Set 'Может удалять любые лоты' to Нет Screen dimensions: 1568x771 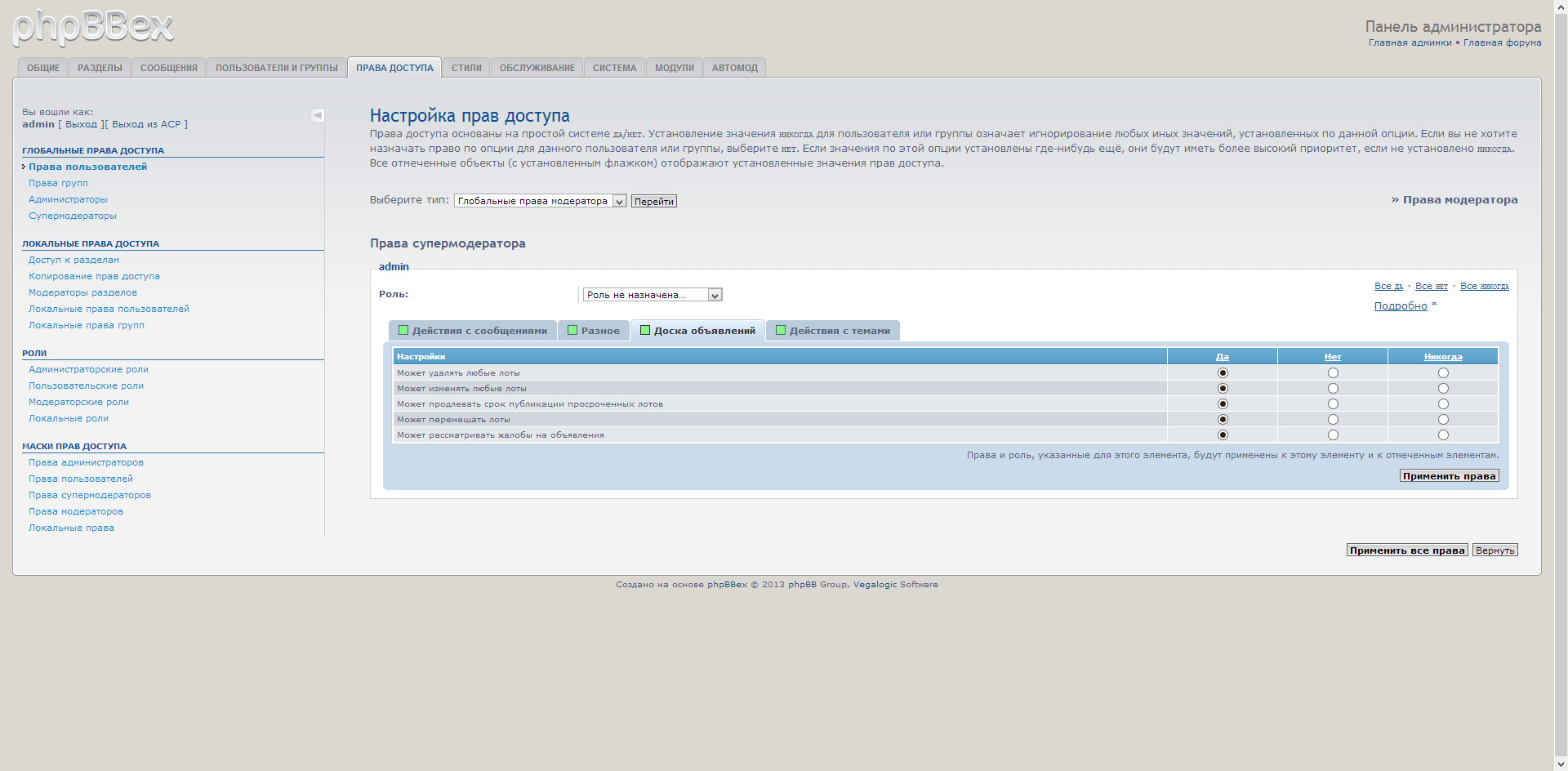(x=1333, y=373)
